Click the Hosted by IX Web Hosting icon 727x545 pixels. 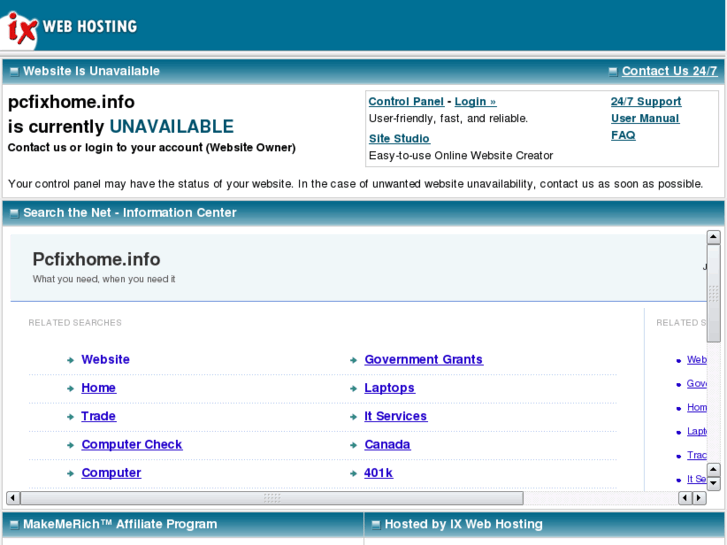[x=376, y=525]
